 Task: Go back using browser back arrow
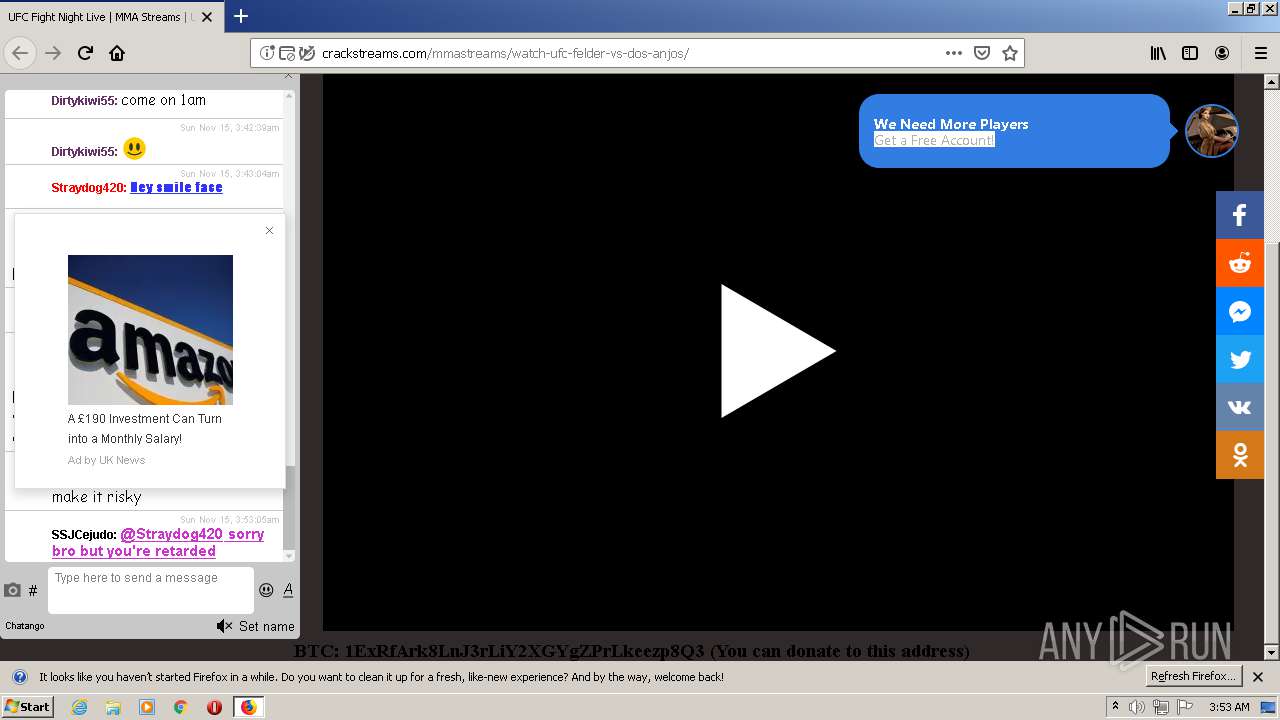point(20,53)
